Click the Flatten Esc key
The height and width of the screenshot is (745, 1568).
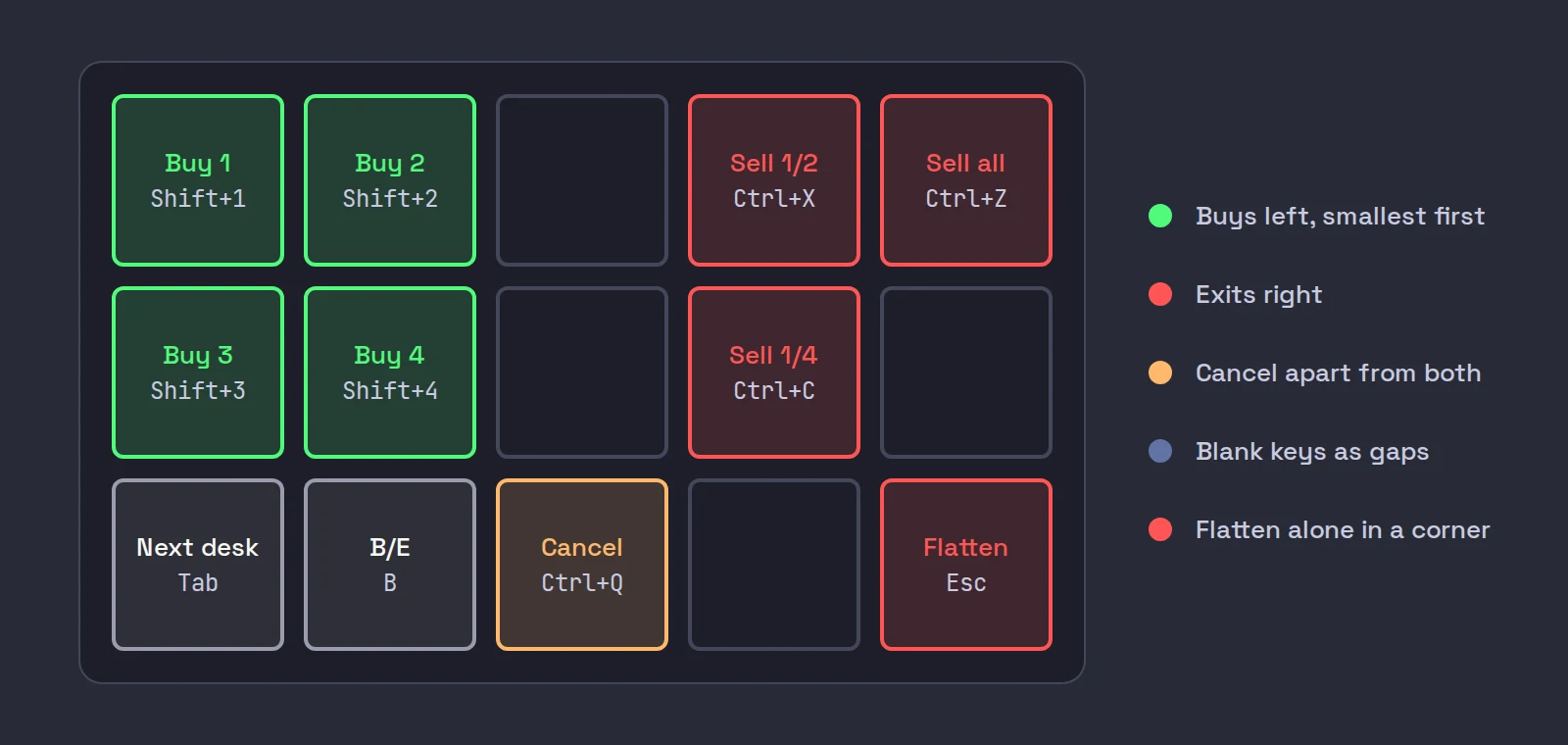[x=966, y=565]
